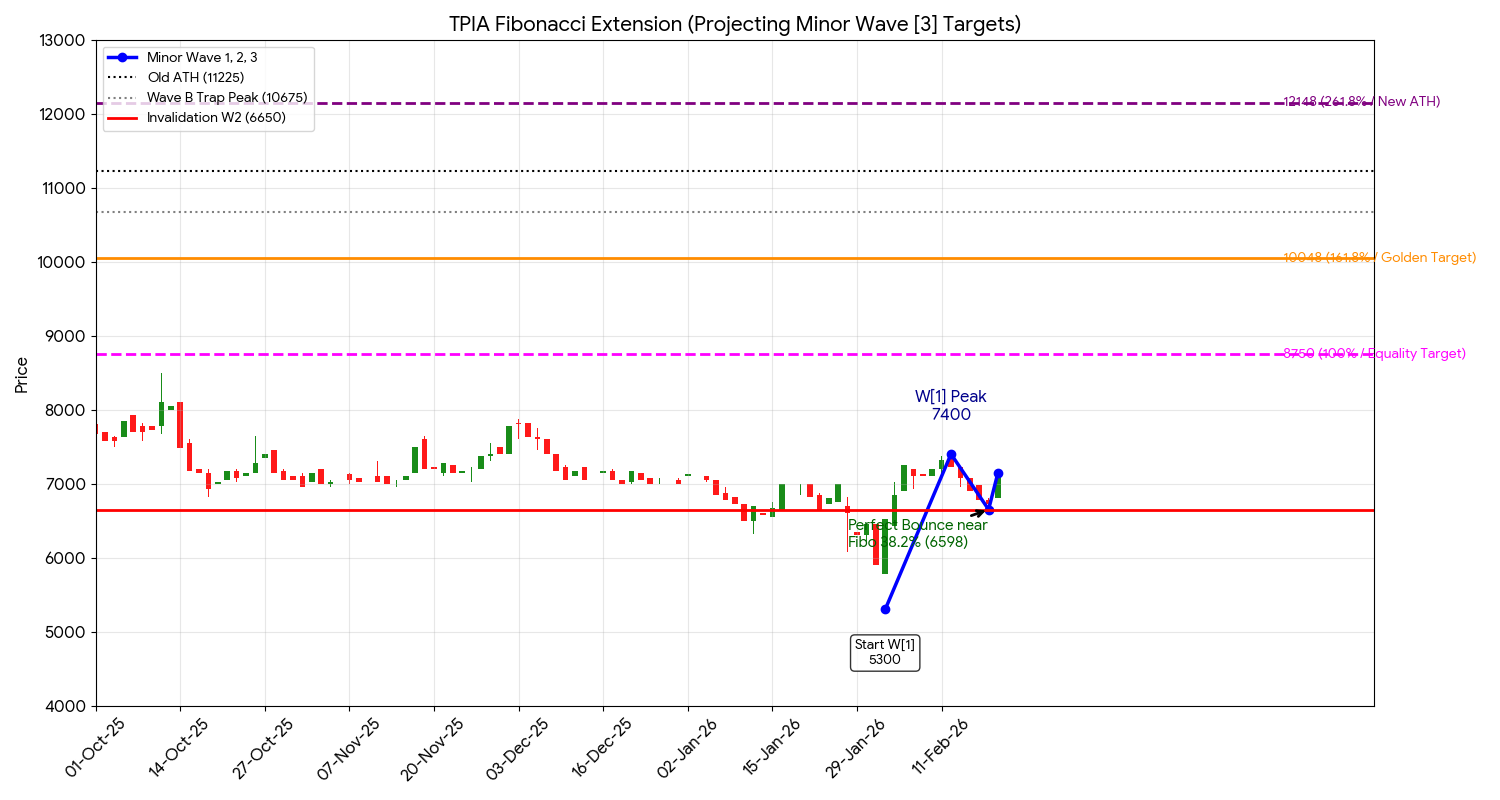The image size is (1500, 800).
Task: Click the "W[1] Peak 7400" annotation
Action: tap(951, 405)
